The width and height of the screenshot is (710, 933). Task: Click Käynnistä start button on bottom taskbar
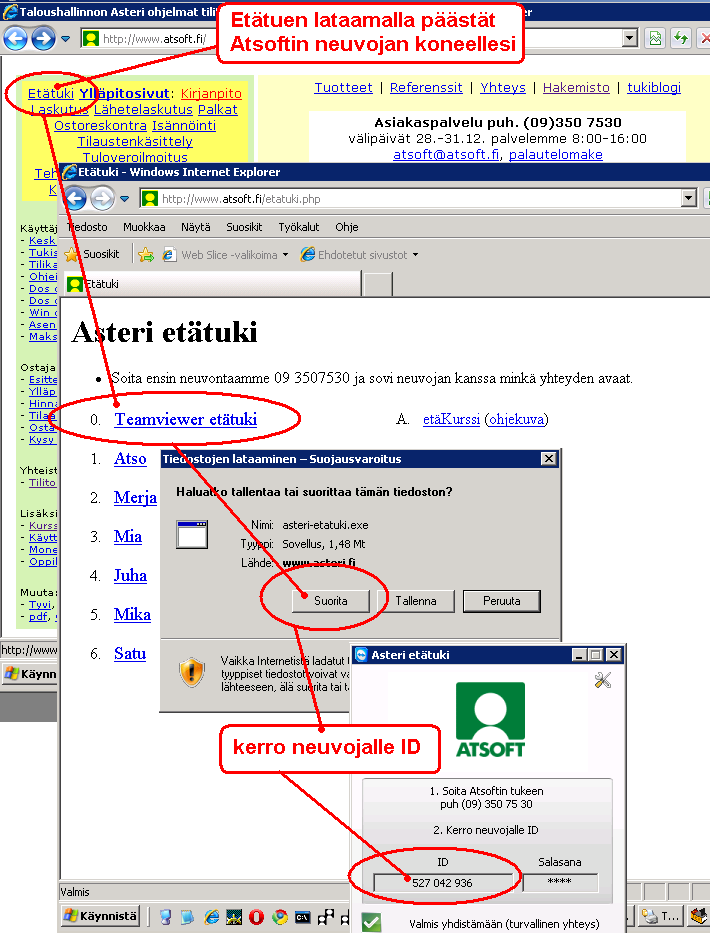point(101,916)
